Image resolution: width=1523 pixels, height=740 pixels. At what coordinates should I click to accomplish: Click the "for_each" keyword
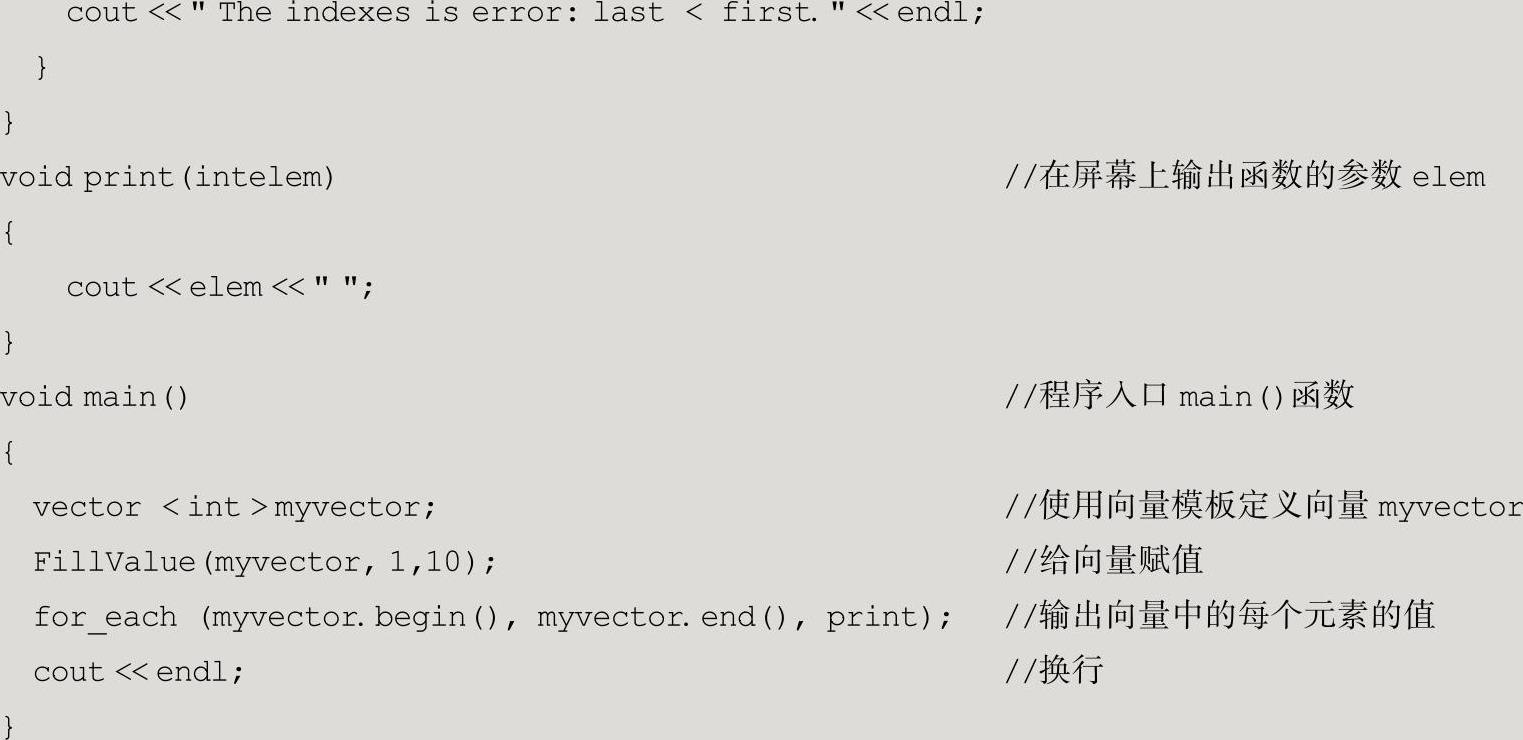pos(105,617)
